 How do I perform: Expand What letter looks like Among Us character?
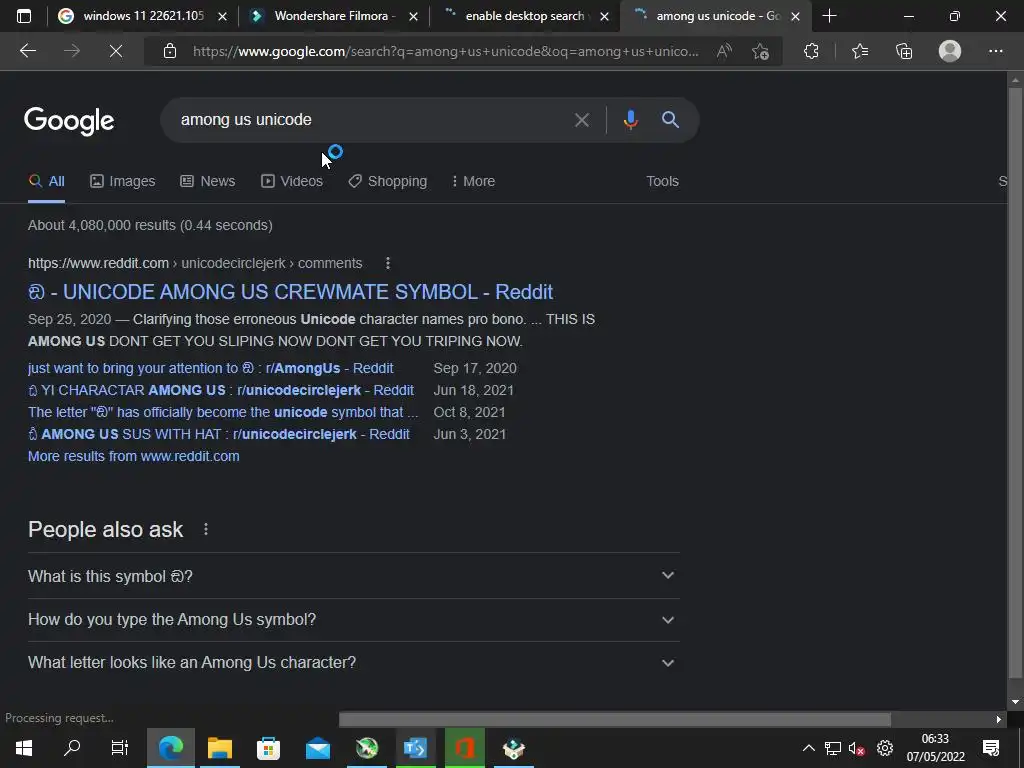click(354, 662)
